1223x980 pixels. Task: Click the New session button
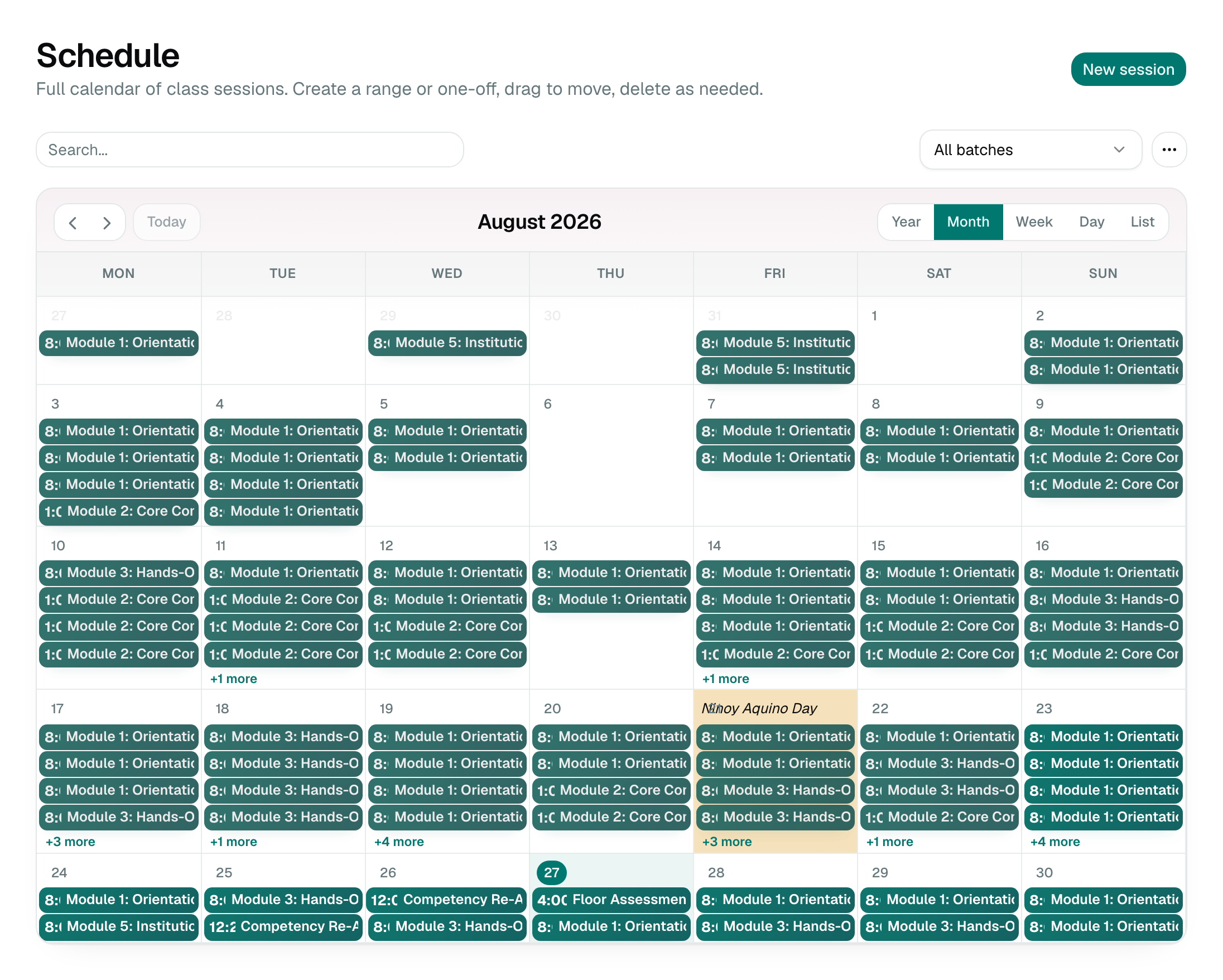(1128, 69)
